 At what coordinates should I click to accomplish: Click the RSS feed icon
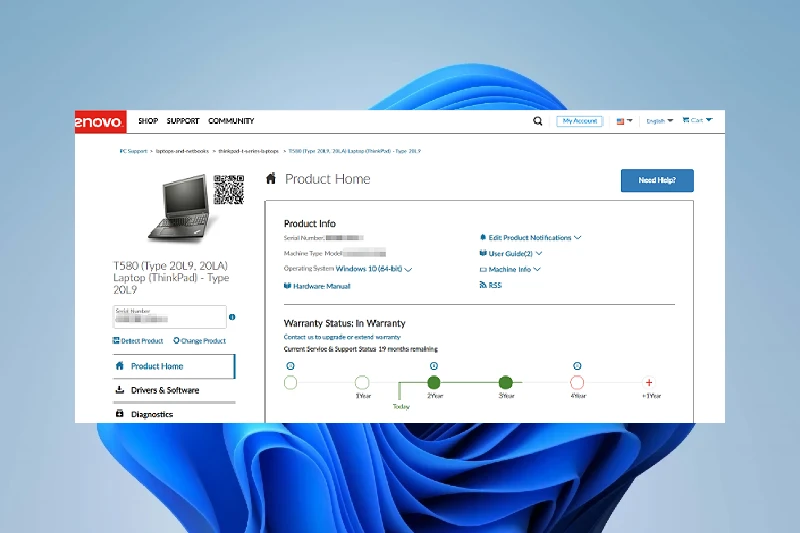tap(484, 285)
